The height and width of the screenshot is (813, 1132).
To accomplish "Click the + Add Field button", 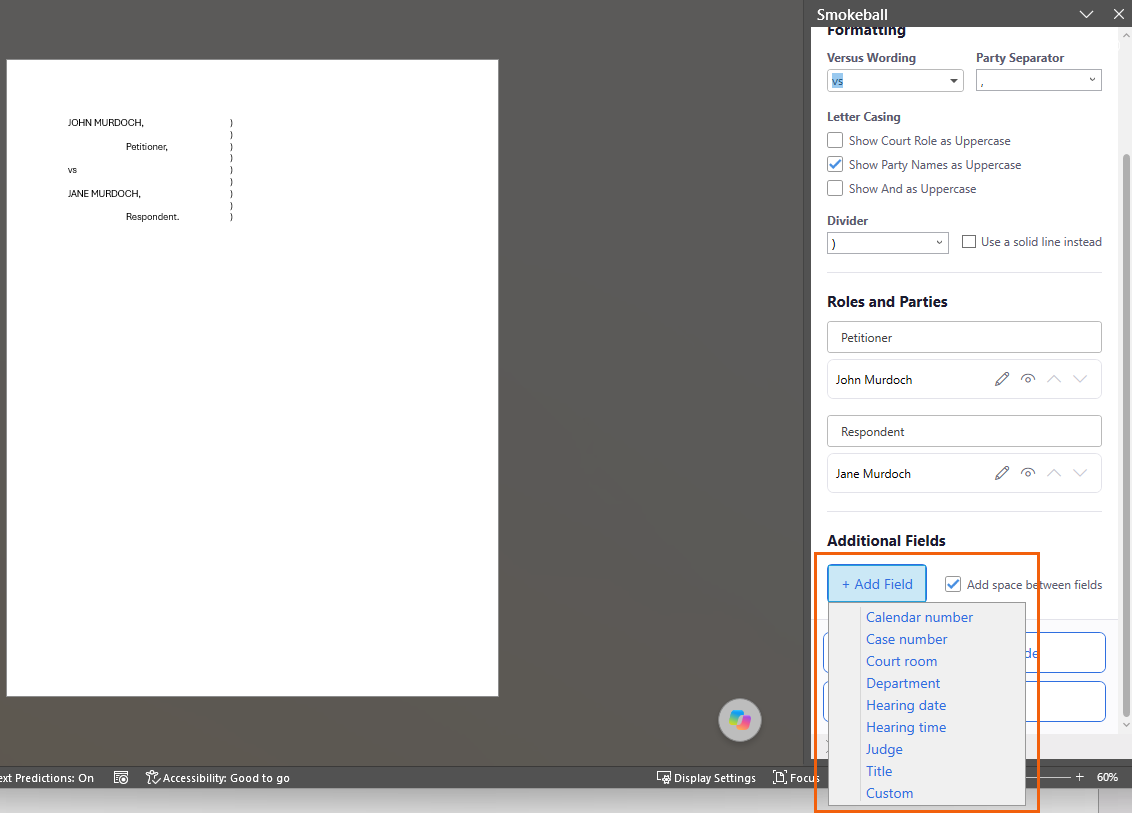I will 876,584.
